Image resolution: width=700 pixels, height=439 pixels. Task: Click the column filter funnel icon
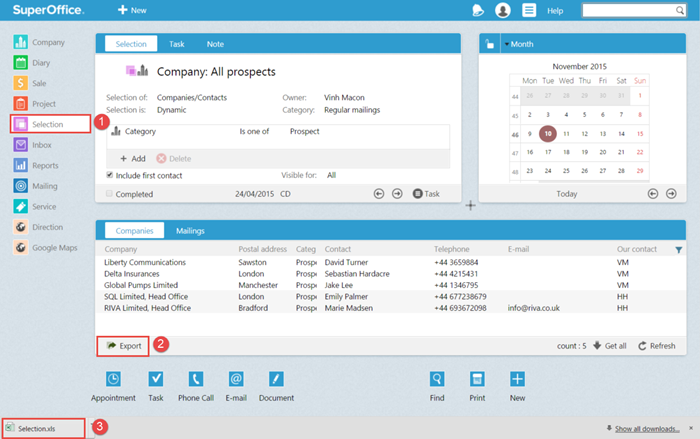pos(679,250)
